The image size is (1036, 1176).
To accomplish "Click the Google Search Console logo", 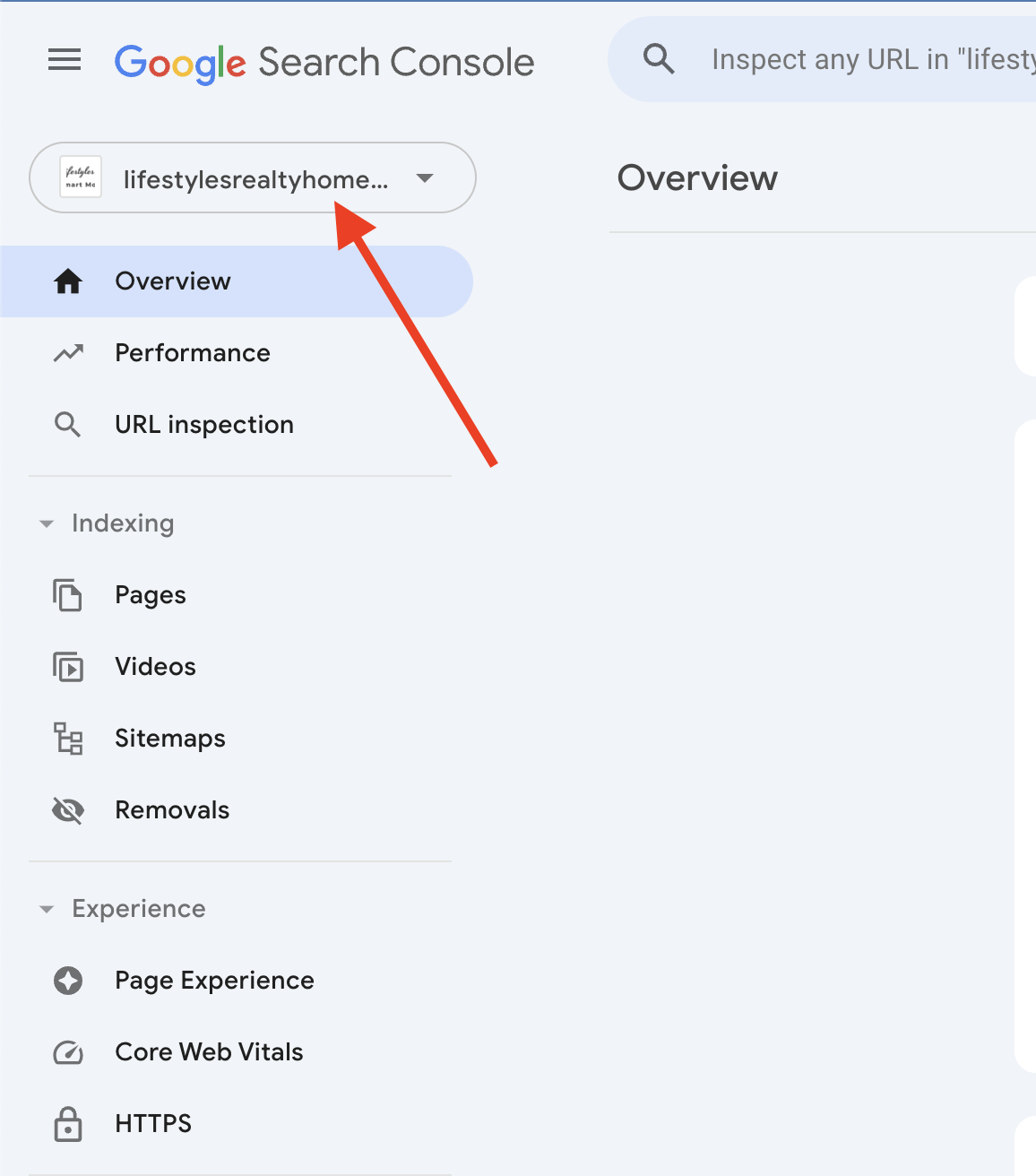I will (324, 63).
